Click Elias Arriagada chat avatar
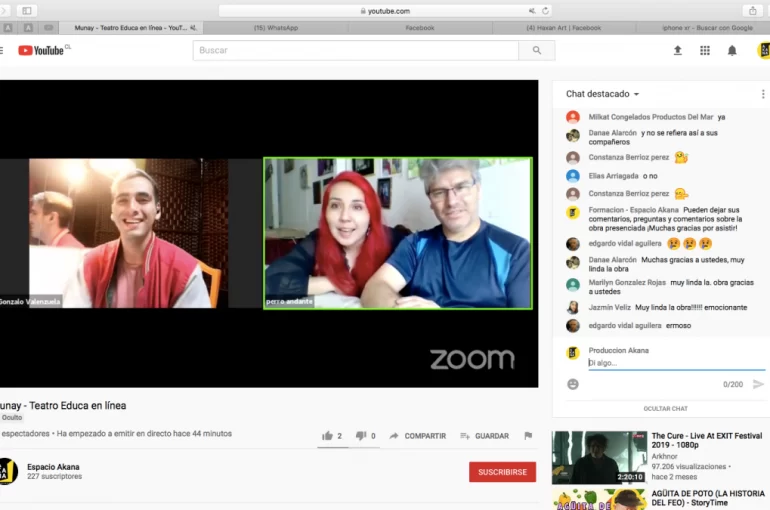This screenshot has width=770, height=510. click(x=573, y=176)
